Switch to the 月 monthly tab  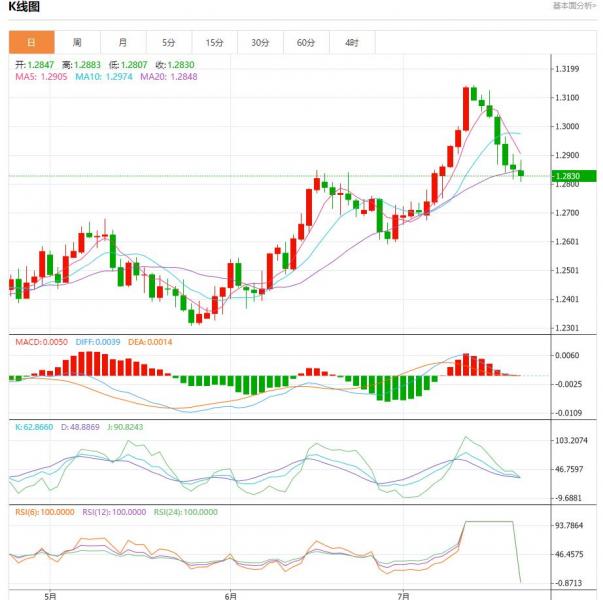pos(123,42)
